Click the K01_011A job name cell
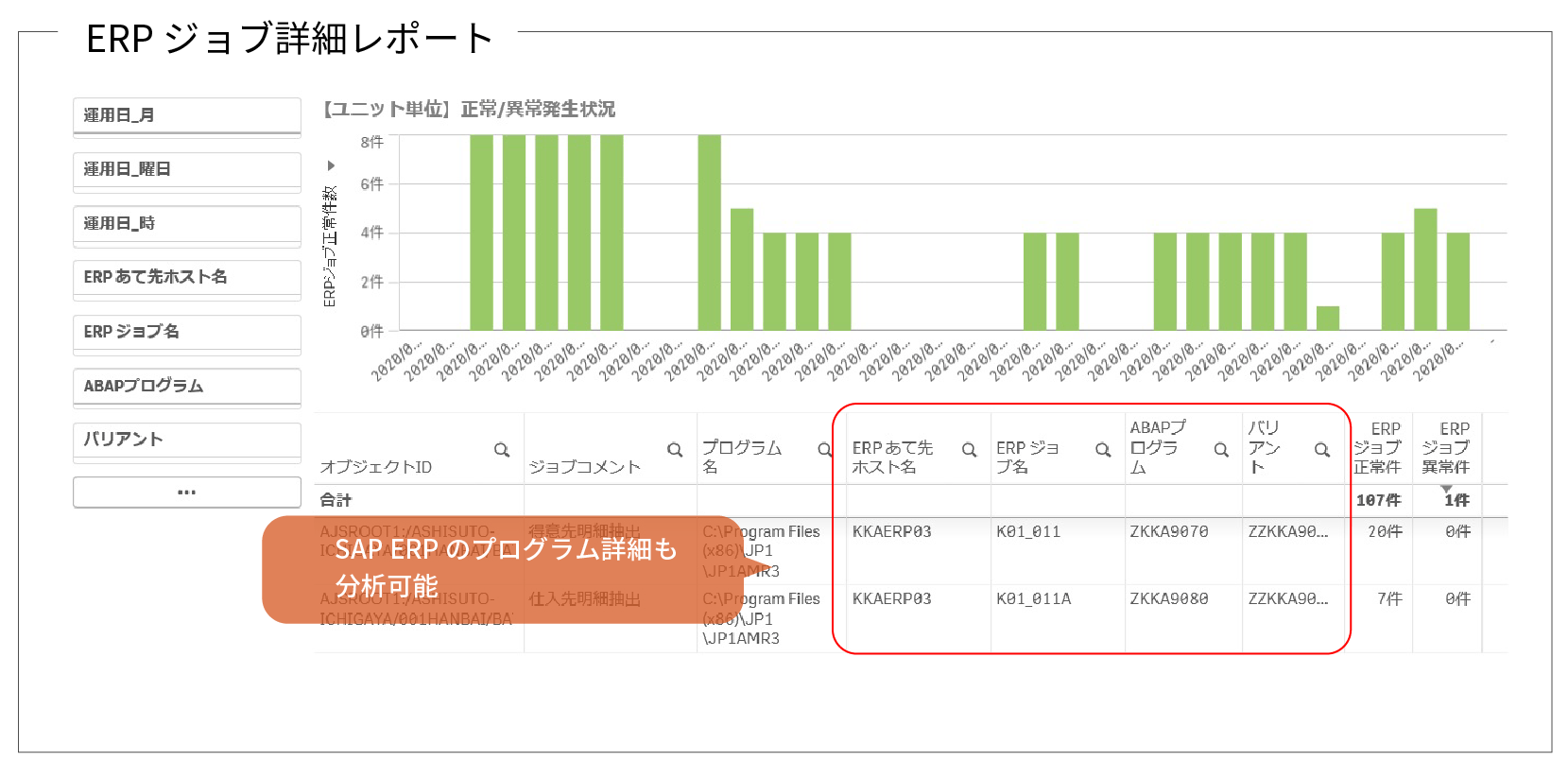 pyautogui.click(x=1033, y=599)
